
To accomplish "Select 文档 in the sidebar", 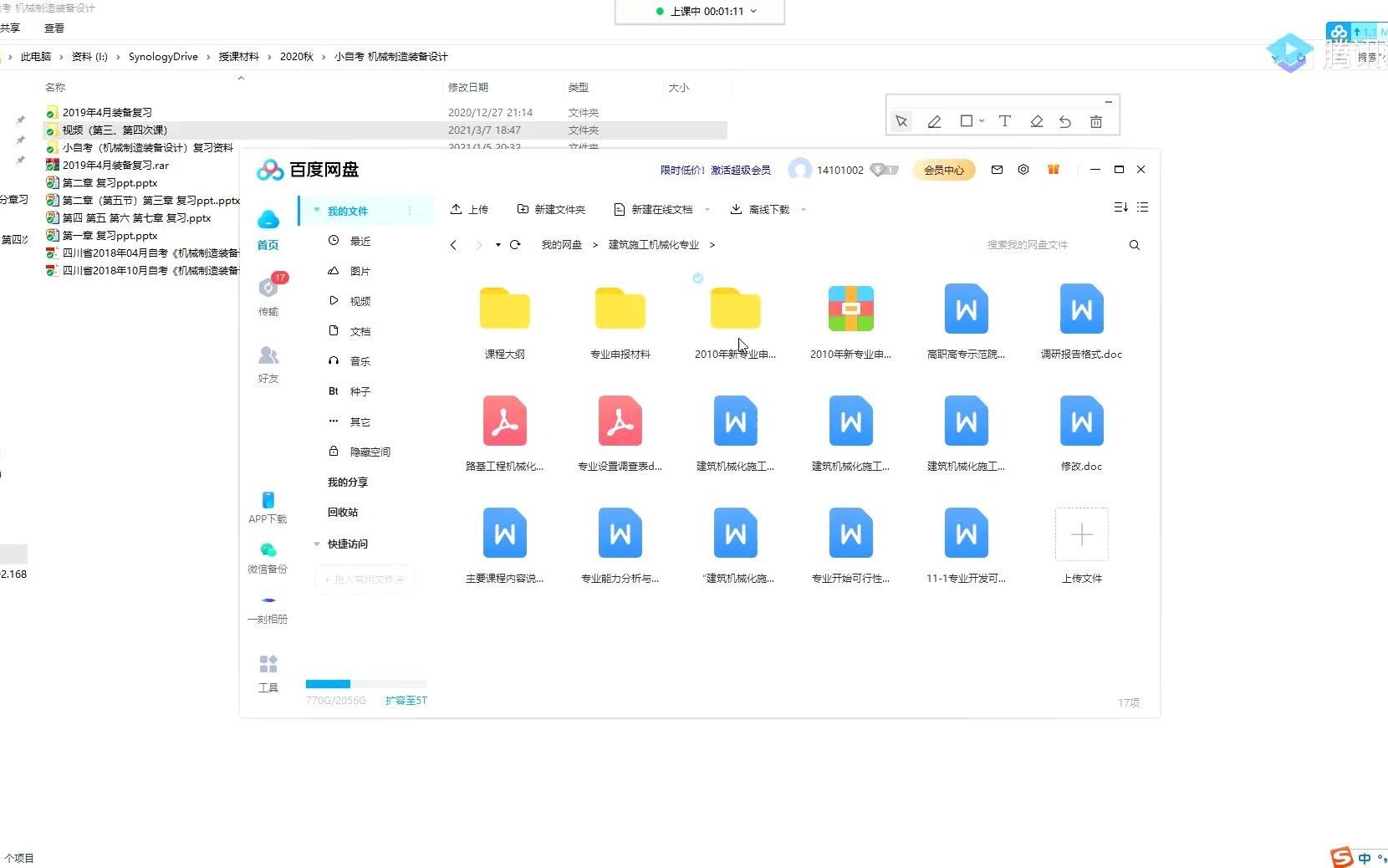I will (x=360, y=331).
